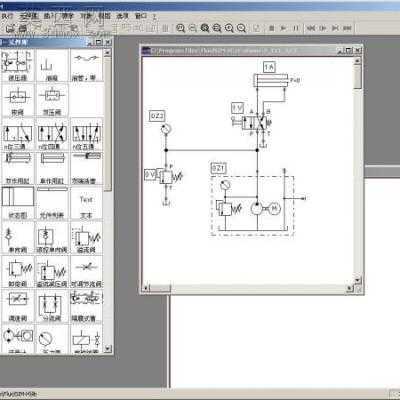Pick the relief valve symbol with spring

[x=86, y=237]
